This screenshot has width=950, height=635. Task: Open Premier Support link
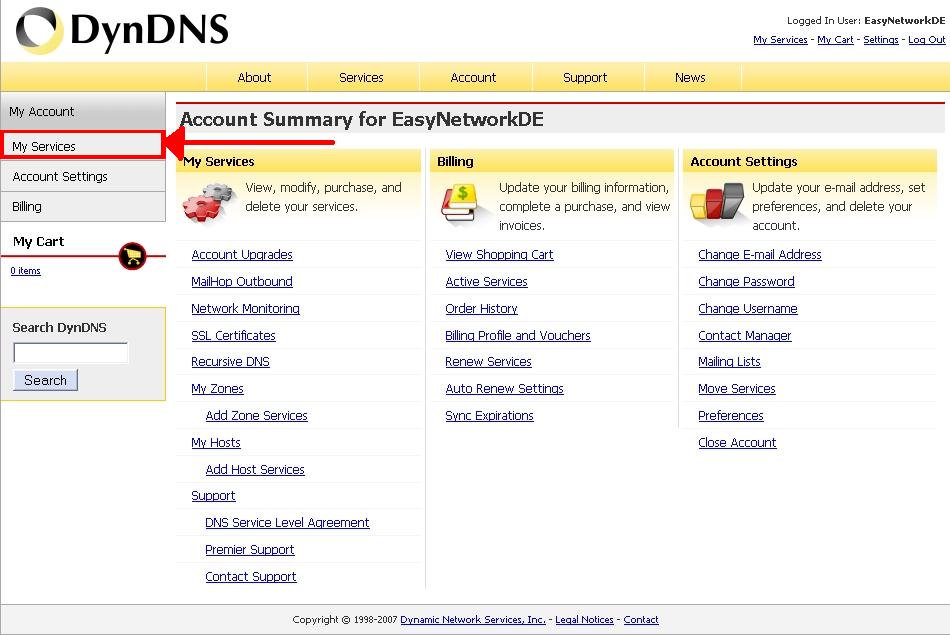coord(250,550)
